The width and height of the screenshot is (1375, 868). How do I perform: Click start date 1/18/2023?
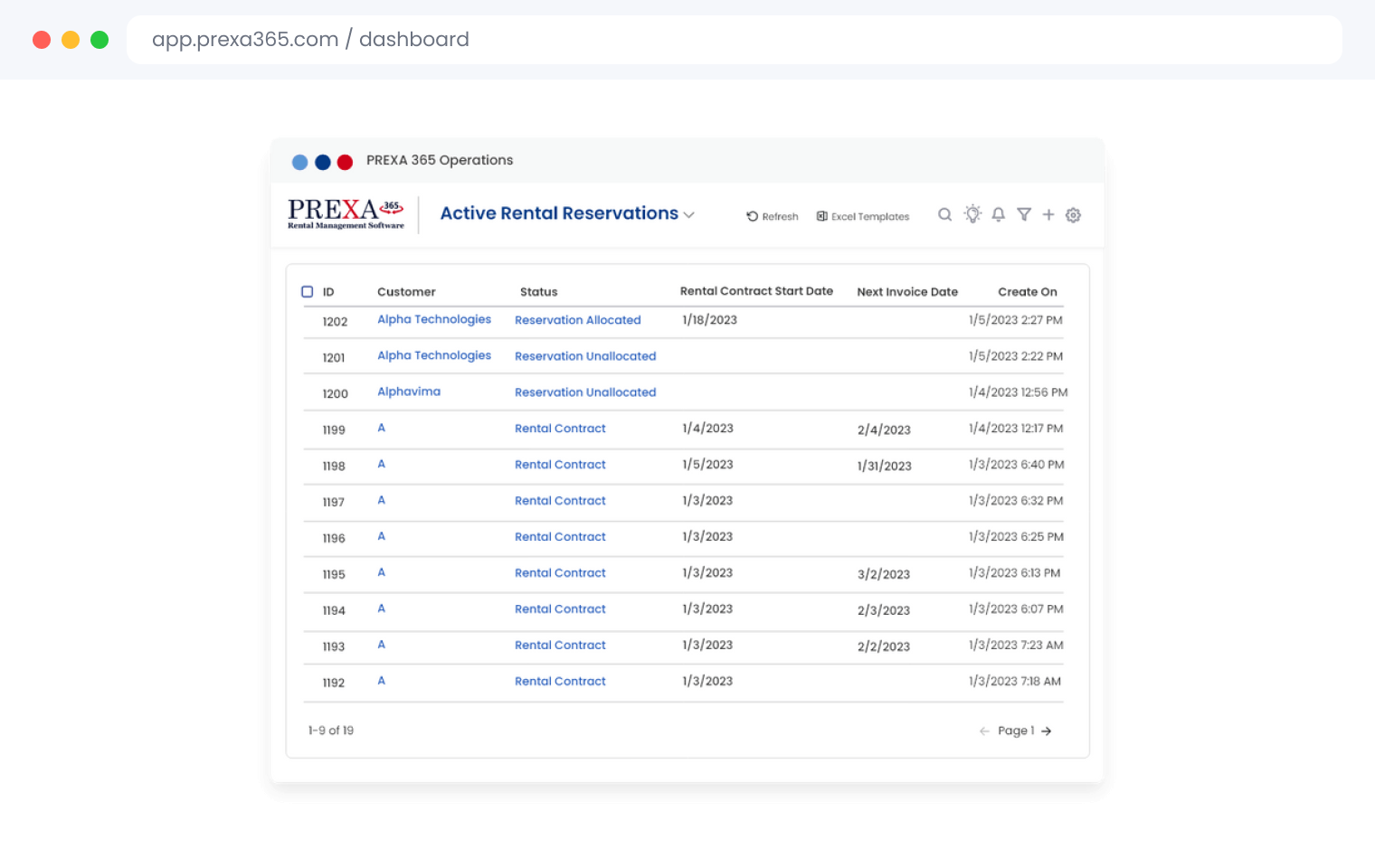coord(710,320)
